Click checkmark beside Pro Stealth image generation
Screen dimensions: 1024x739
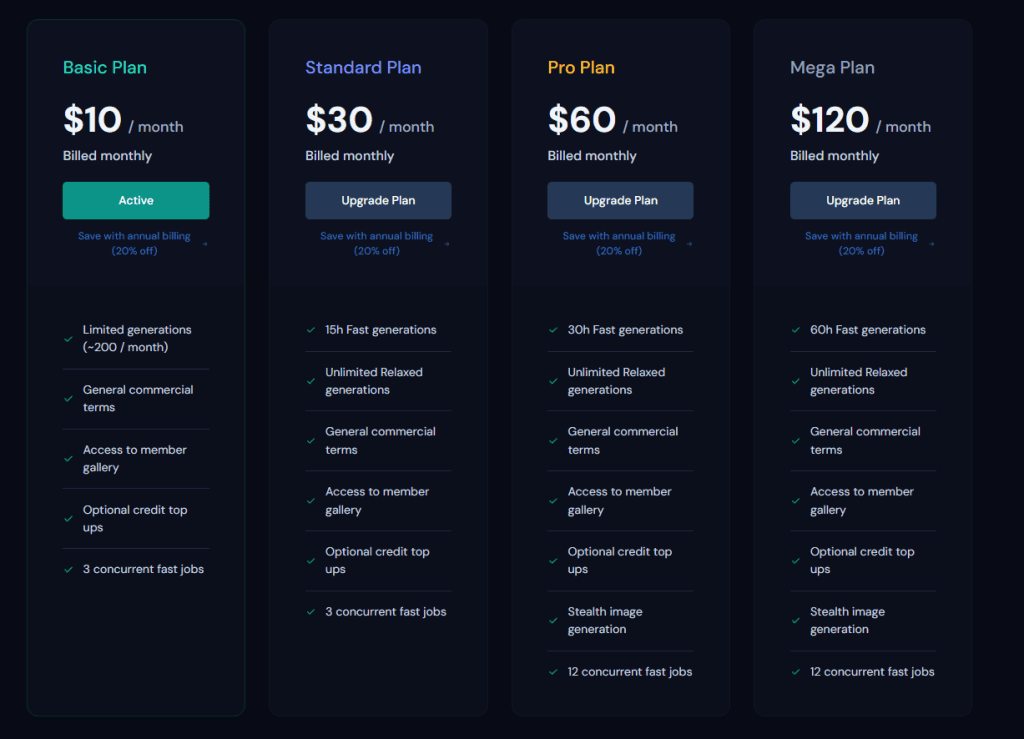point(553,621)
